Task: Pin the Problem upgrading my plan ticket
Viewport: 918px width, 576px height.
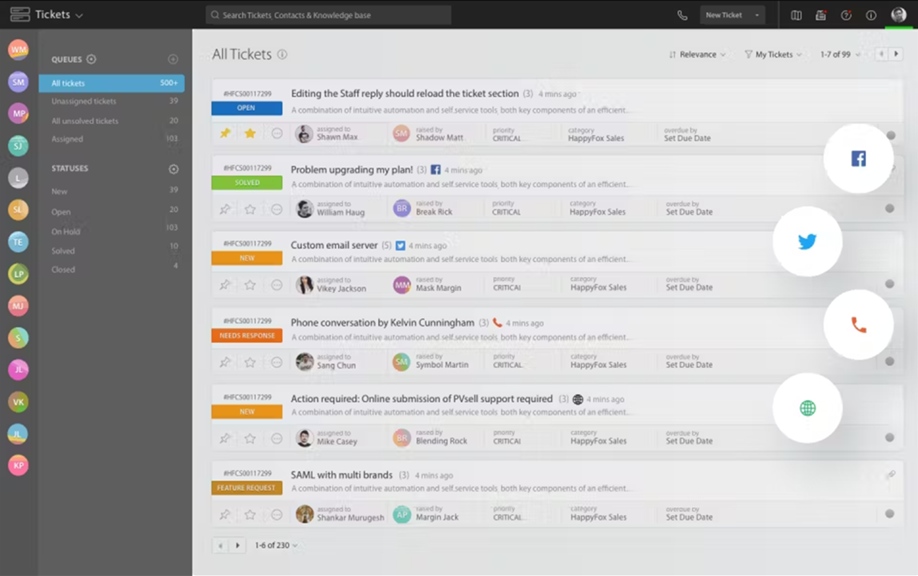Action: [x=225, y=210]
